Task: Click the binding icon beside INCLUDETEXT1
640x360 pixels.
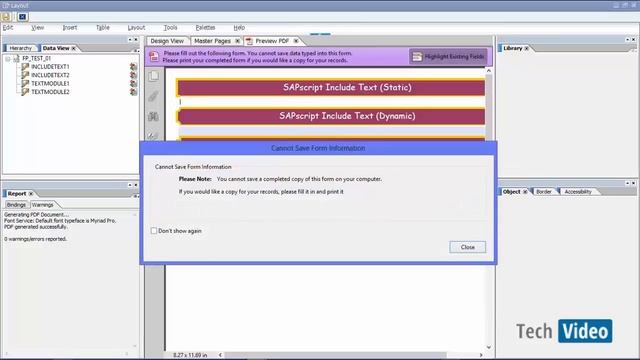Action: (133, 67)
